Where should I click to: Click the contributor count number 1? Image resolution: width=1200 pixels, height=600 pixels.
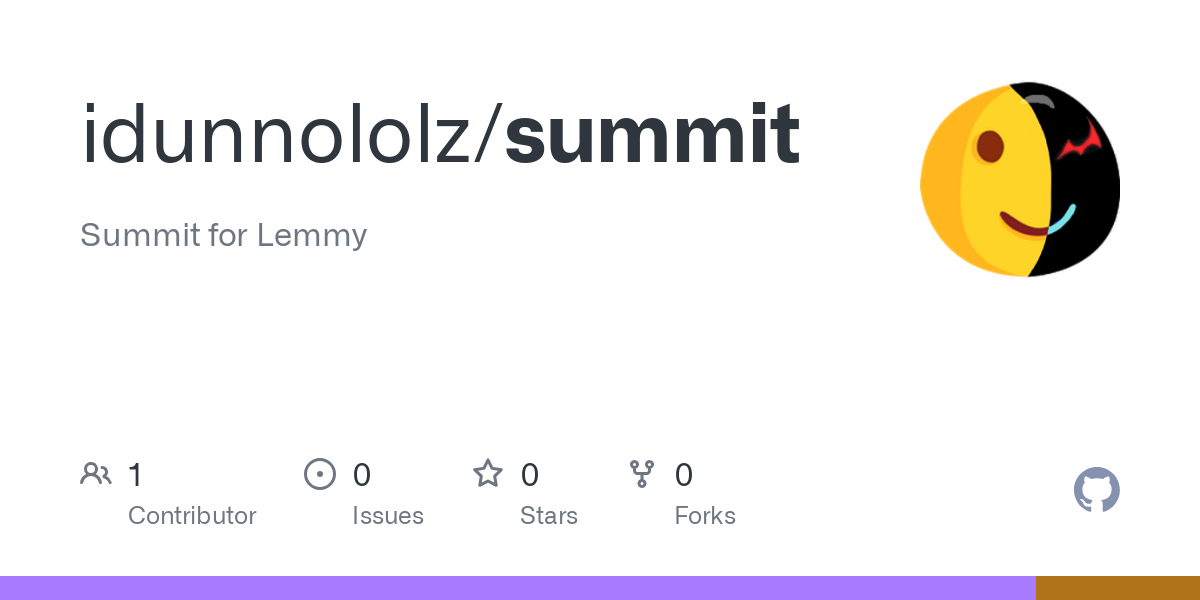135,475
